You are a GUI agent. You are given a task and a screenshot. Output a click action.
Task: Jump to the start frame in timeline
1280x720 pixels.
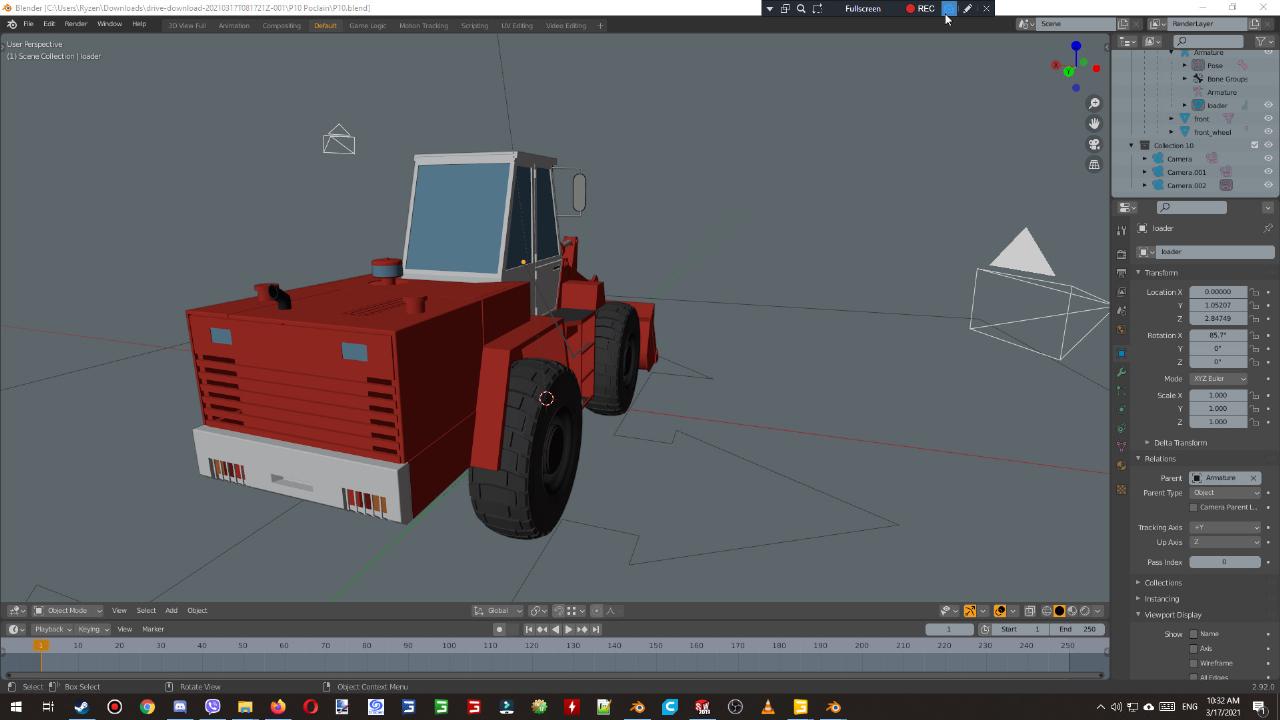click(x=529, y=629)
